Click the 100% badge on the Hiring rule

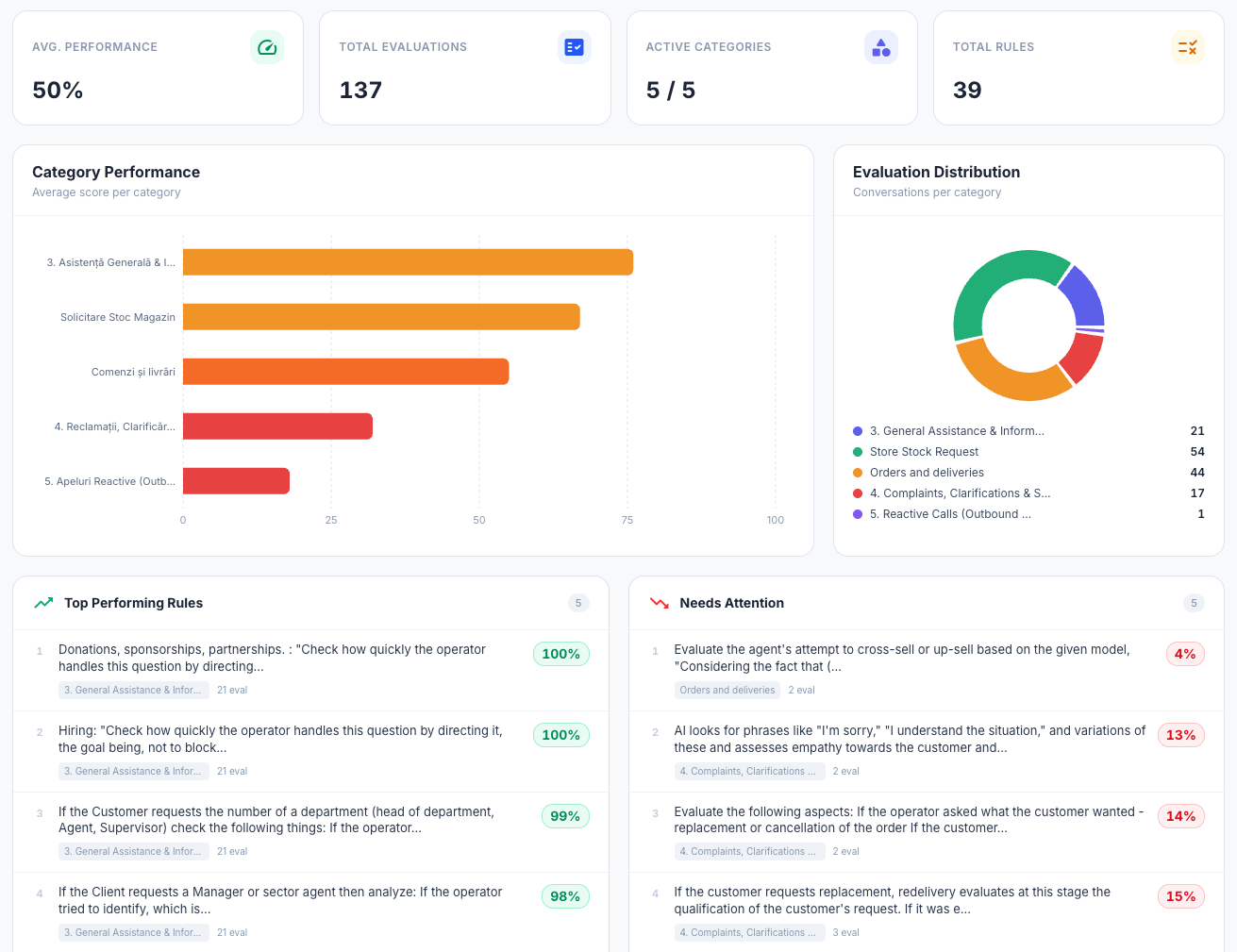tap(560, 735)
